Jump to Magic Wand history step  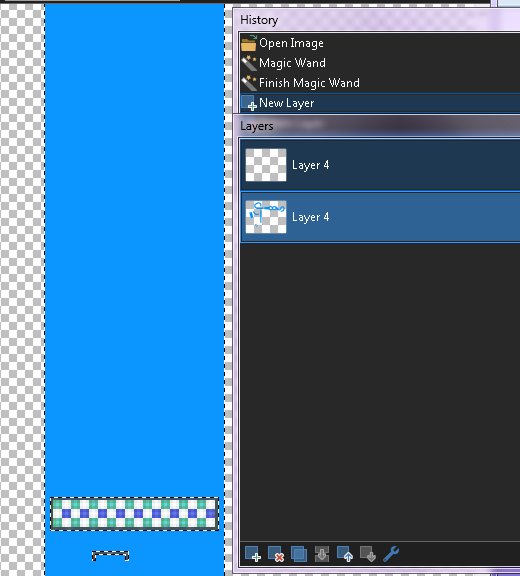pos(380,63)
